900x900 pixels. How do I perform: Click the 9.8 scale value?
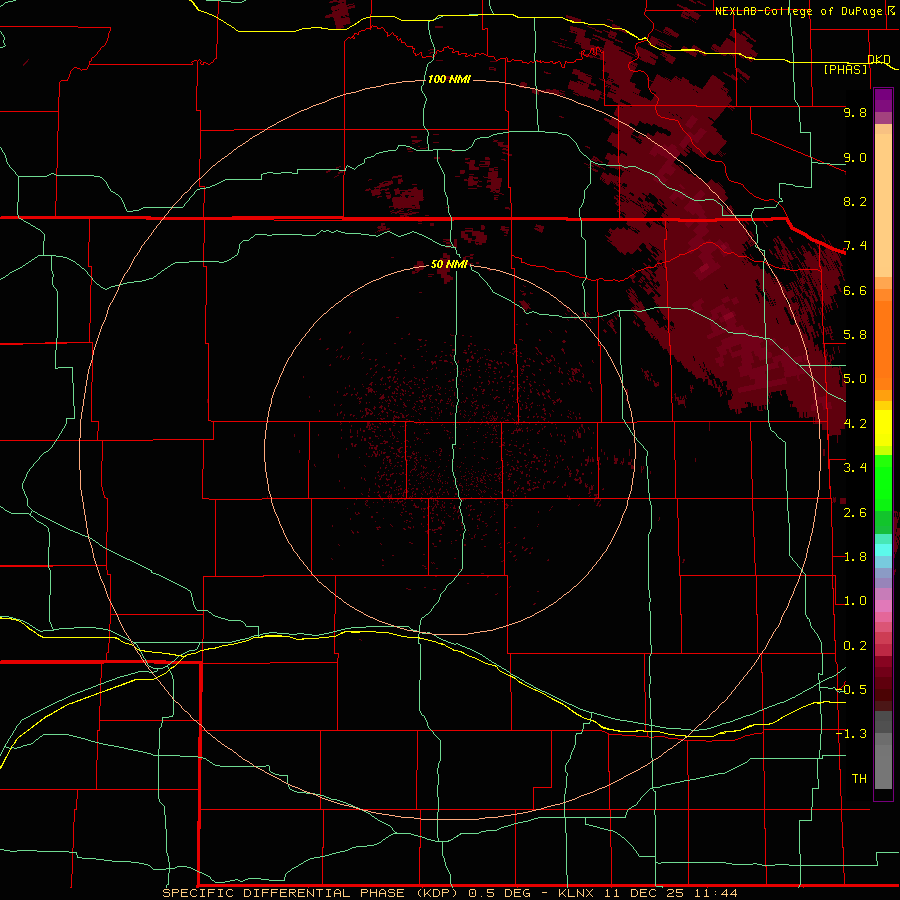(x=855, y=112)
